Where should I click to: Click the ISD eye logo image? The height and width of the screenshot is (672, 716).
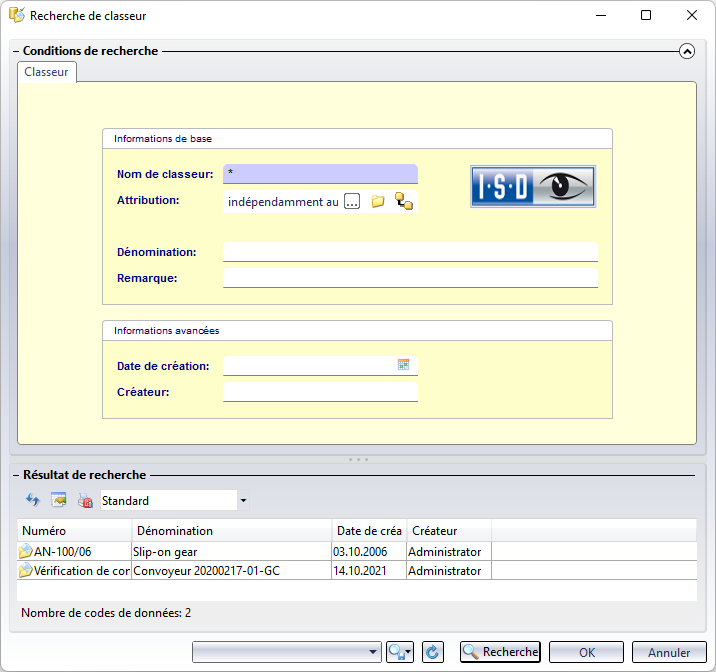pyautogui.click(x=533, y=186)
